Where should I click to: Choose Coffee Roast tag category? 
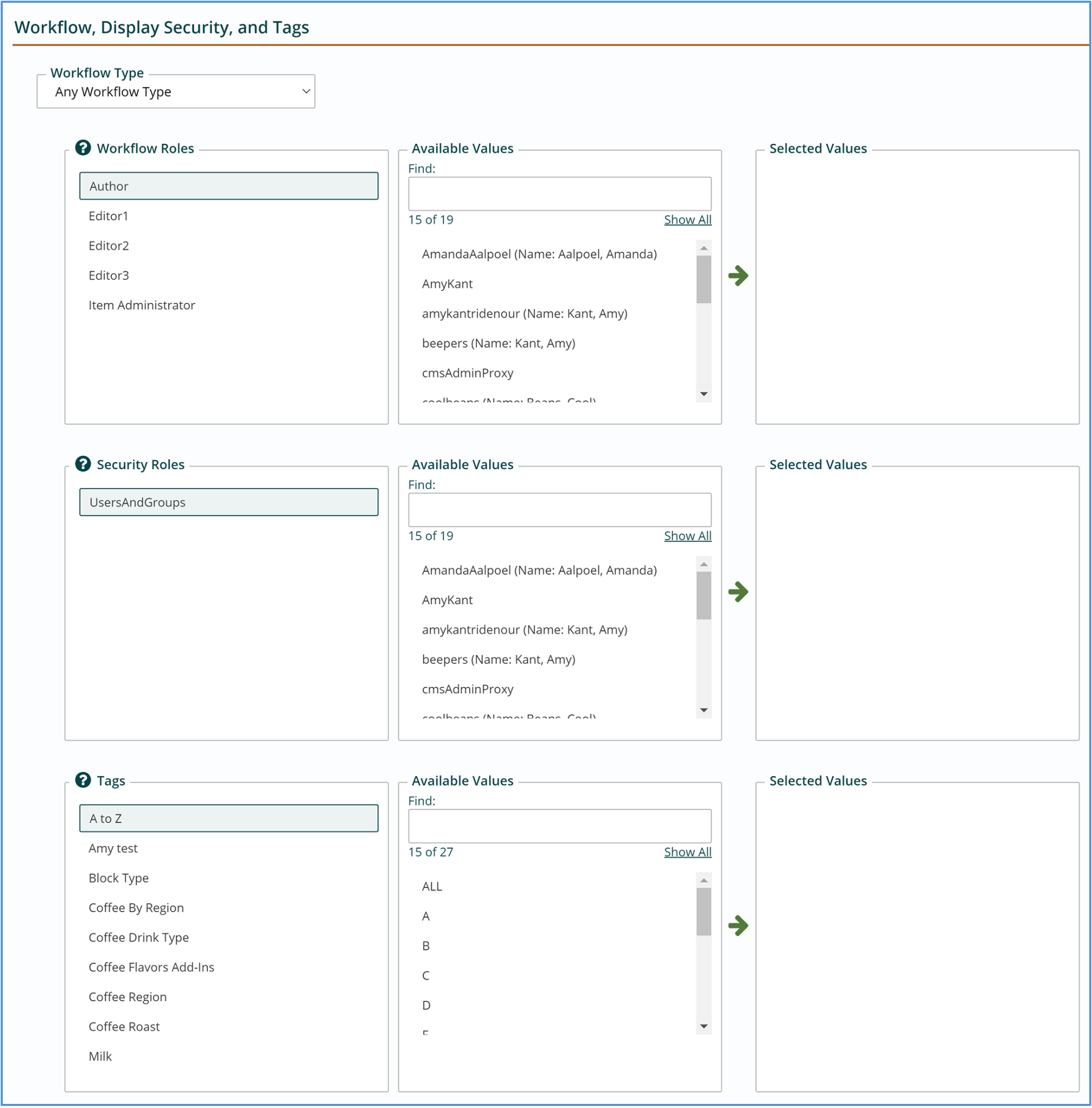pos(124,1026)
